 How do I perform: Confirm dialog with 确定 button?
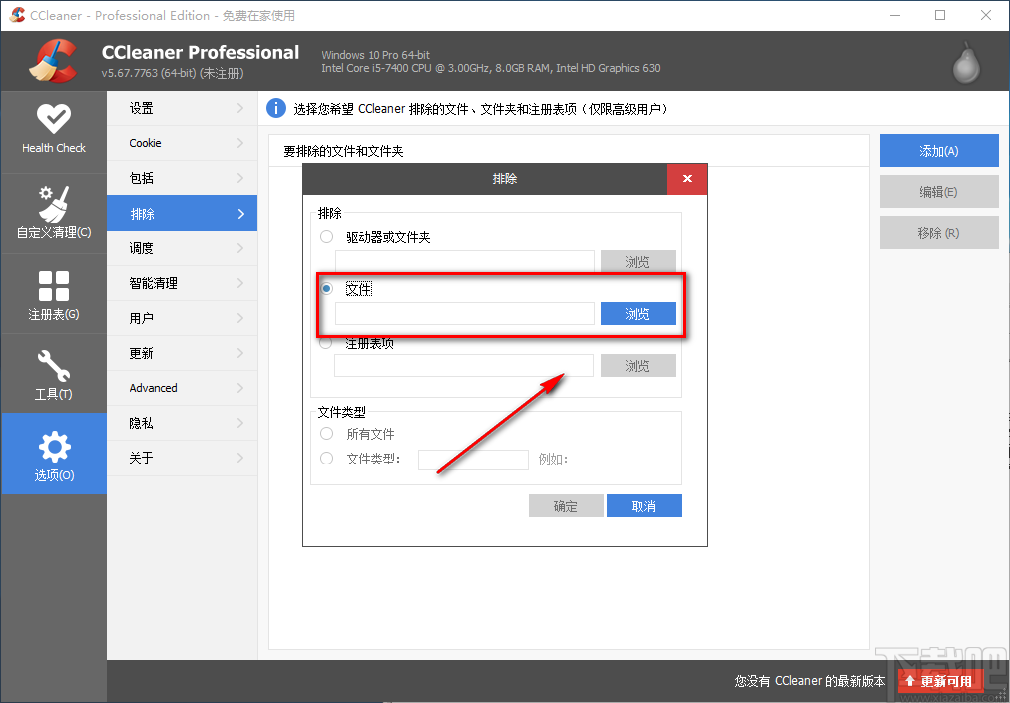566,506
